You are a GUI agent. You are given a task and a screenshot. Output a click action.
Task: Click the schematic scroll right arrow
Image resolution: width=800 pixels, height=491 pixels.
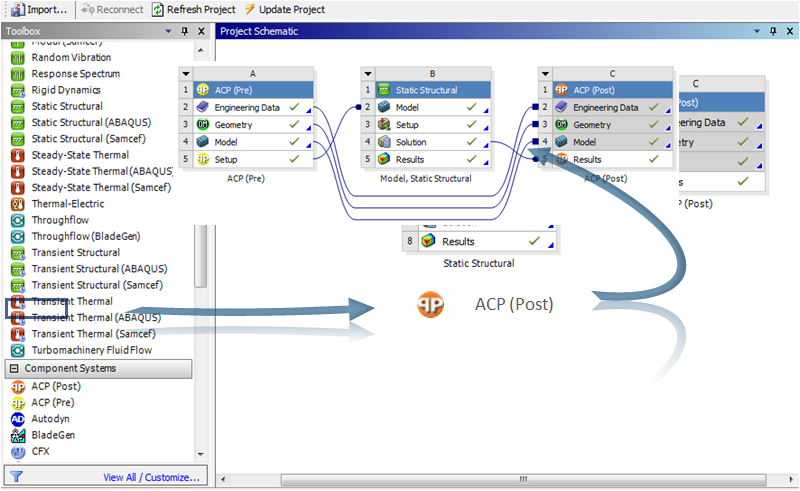pyautogui.click(x=791, y=479)
